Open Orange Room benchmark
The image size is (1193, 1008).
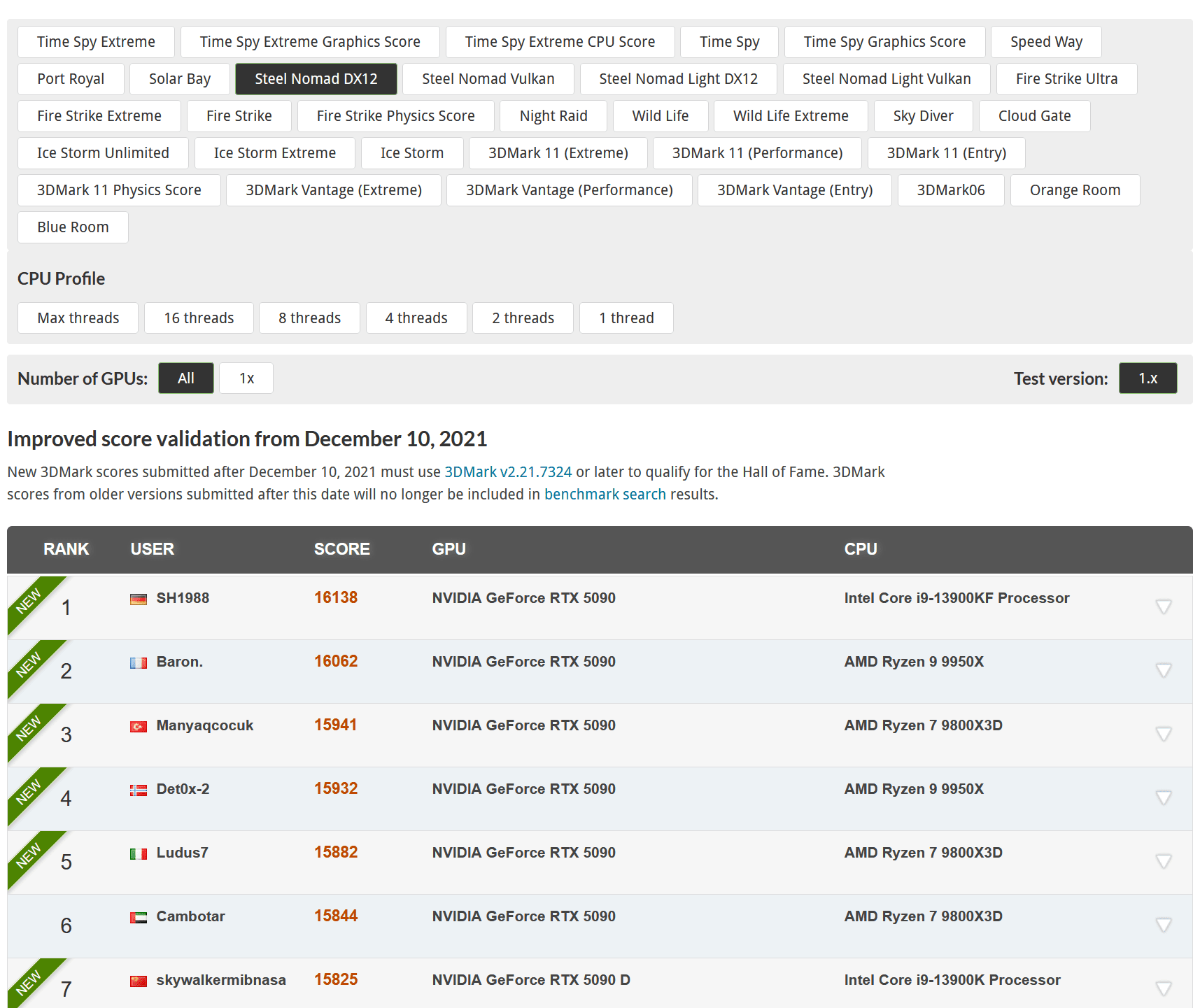pos(1075,190)
